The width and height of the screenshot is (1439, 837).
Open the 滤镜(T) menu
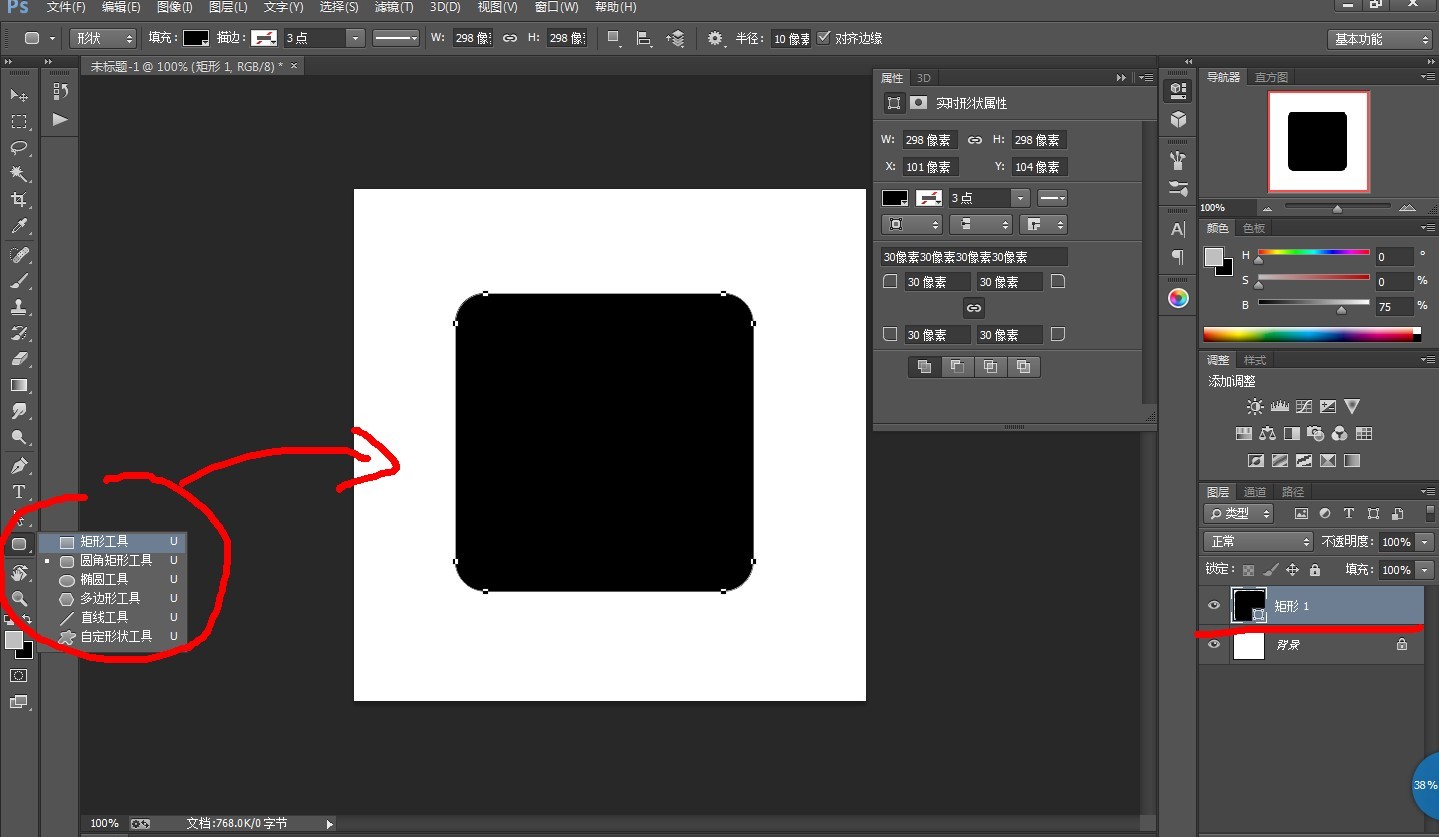tap(393, 7)
